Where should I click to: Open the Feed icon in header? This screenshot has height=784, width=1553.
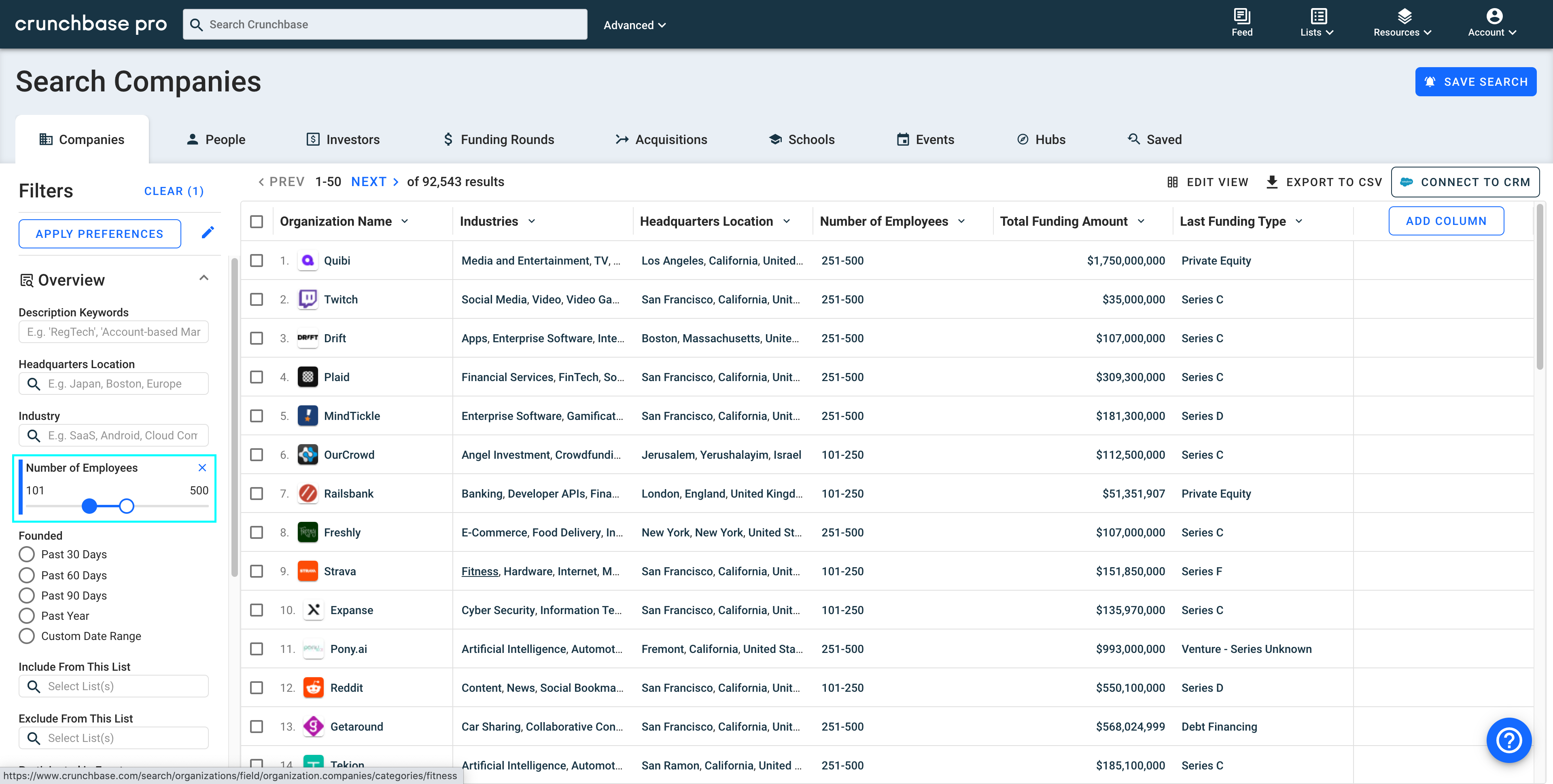(1241, 16)
